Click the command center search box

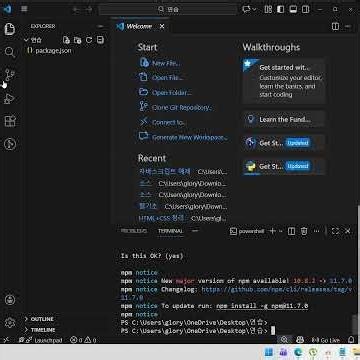[x=168, y=9]
